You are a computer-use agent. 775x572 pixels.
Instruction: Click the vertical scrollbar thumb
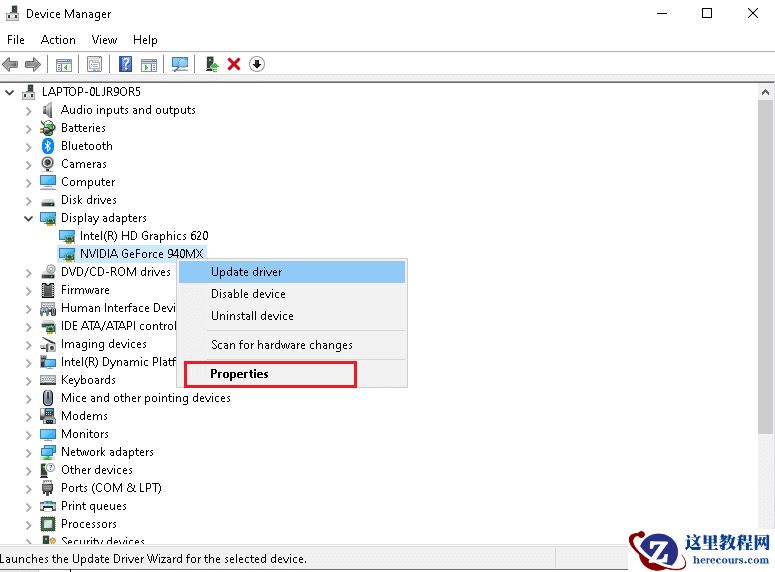tap(765, 267)
